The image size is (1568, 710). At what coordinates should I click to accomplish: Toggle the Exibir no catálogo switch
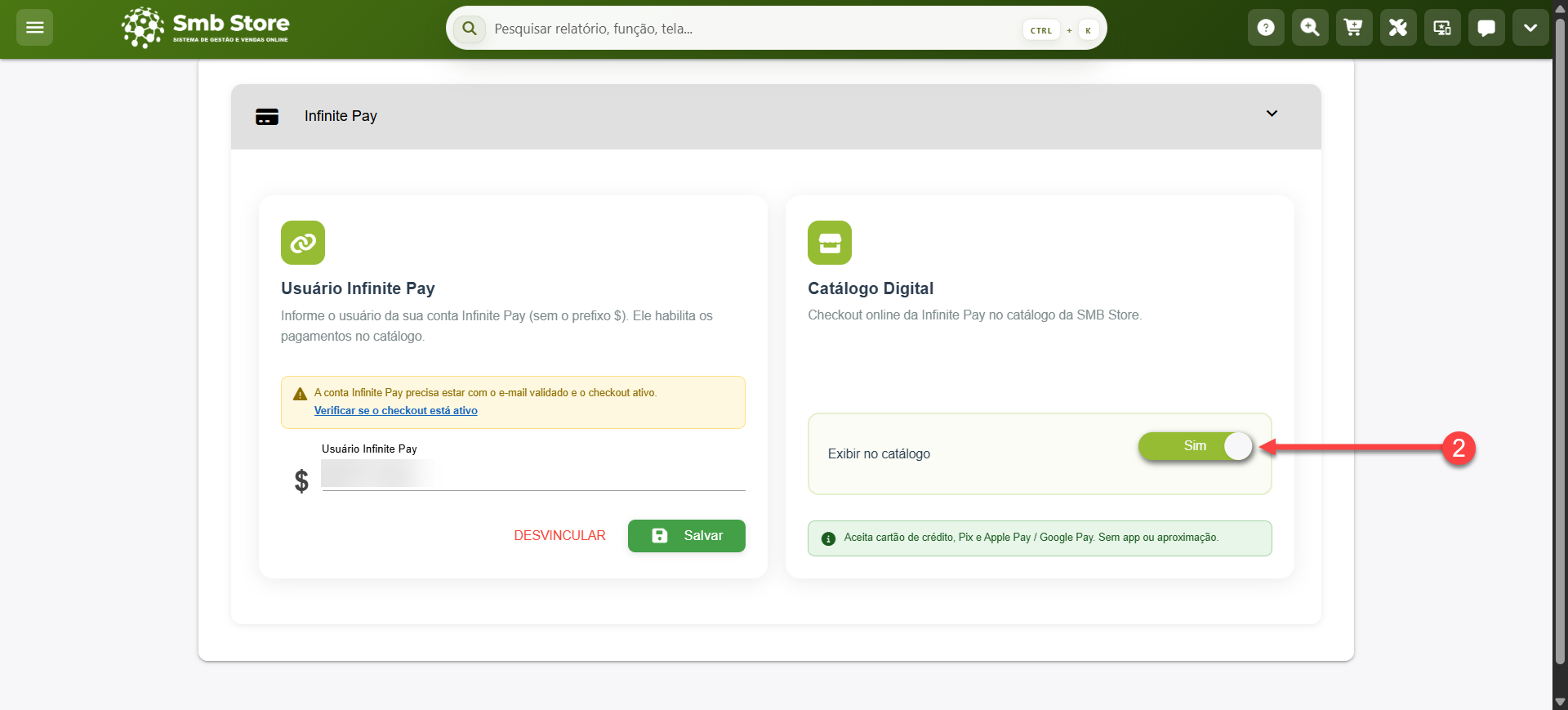(1196, 446)
